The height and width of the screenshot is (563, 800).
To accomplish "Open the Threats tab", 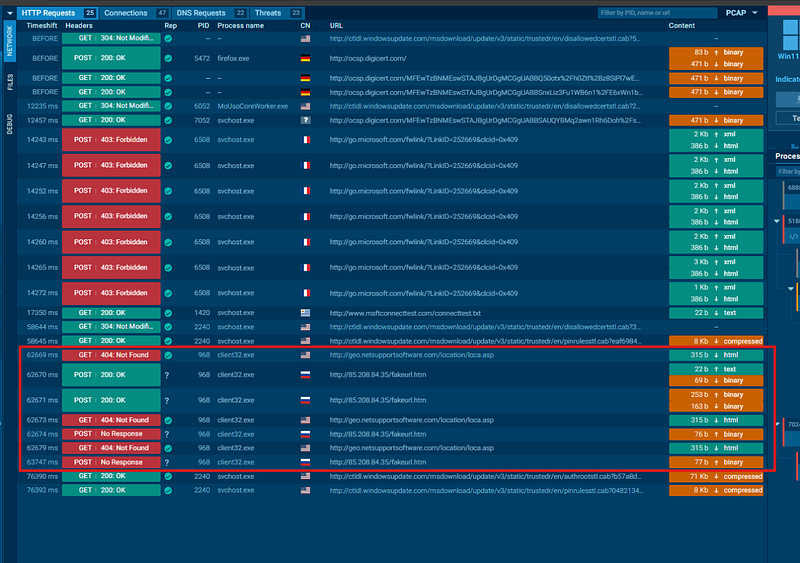I will (277, 13).
